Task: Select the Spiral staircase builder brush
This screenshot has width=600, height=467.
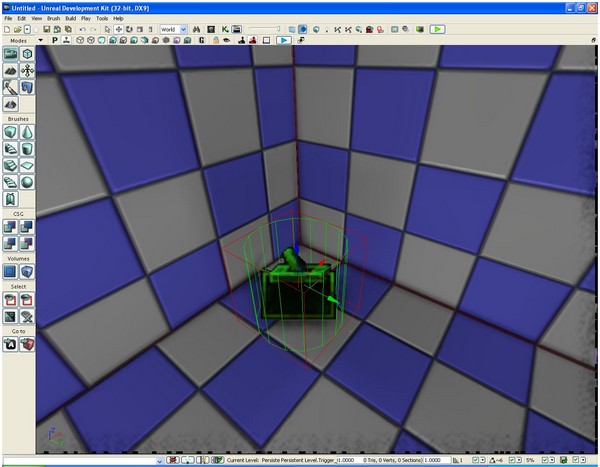Action: pyautogui.click(x=10, y=182)
